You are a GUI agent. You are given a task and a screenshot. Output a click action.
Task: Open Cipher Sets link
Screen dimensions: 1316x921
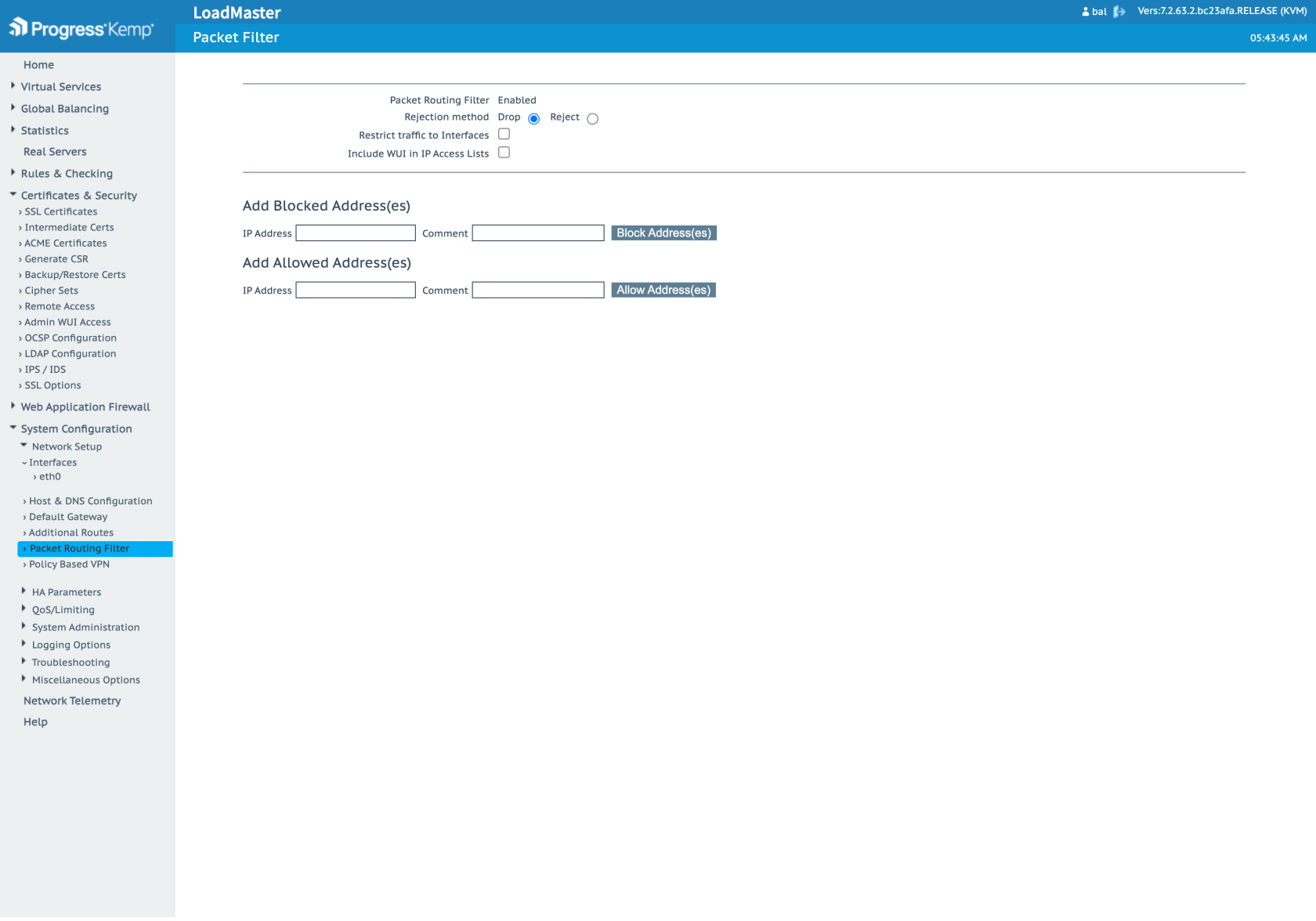click(x=51, y=291)
